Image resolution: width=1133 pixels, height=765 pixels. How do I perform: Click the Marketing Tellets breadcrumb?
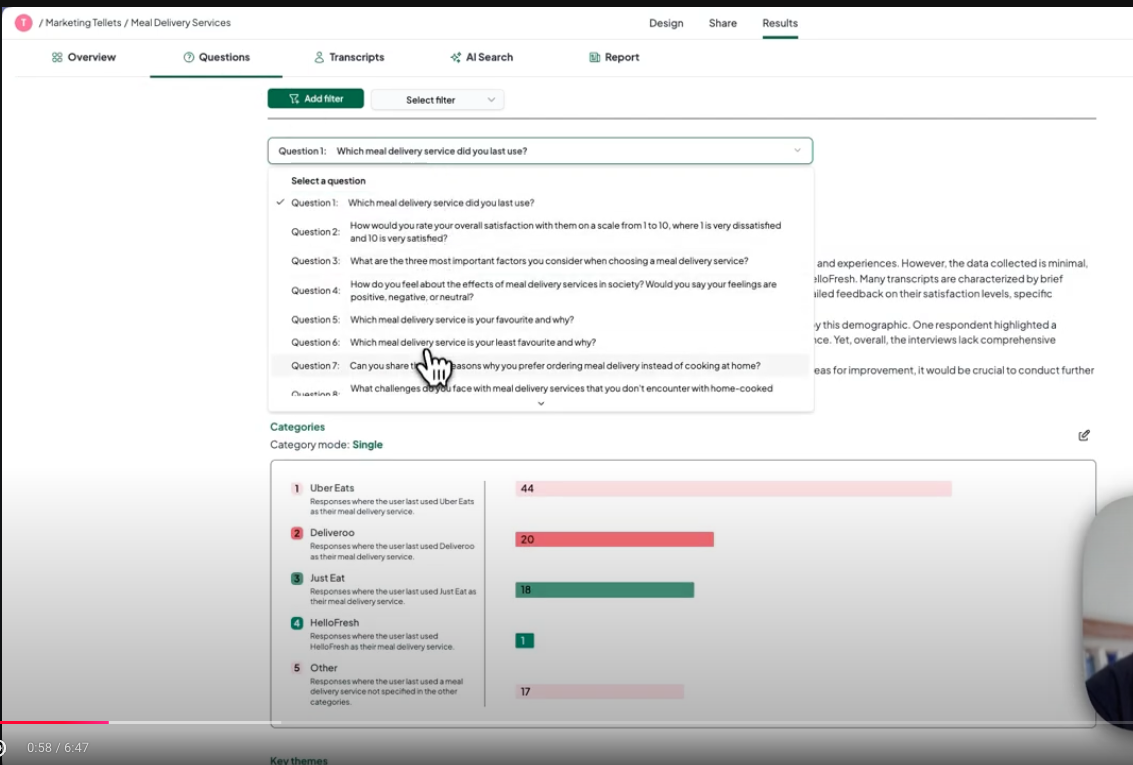(x=83, y=22)
